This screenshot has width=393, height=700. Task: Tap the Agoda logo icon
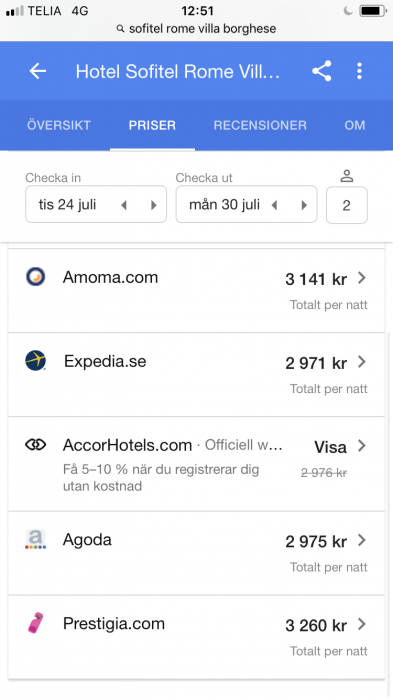[35, 539]
